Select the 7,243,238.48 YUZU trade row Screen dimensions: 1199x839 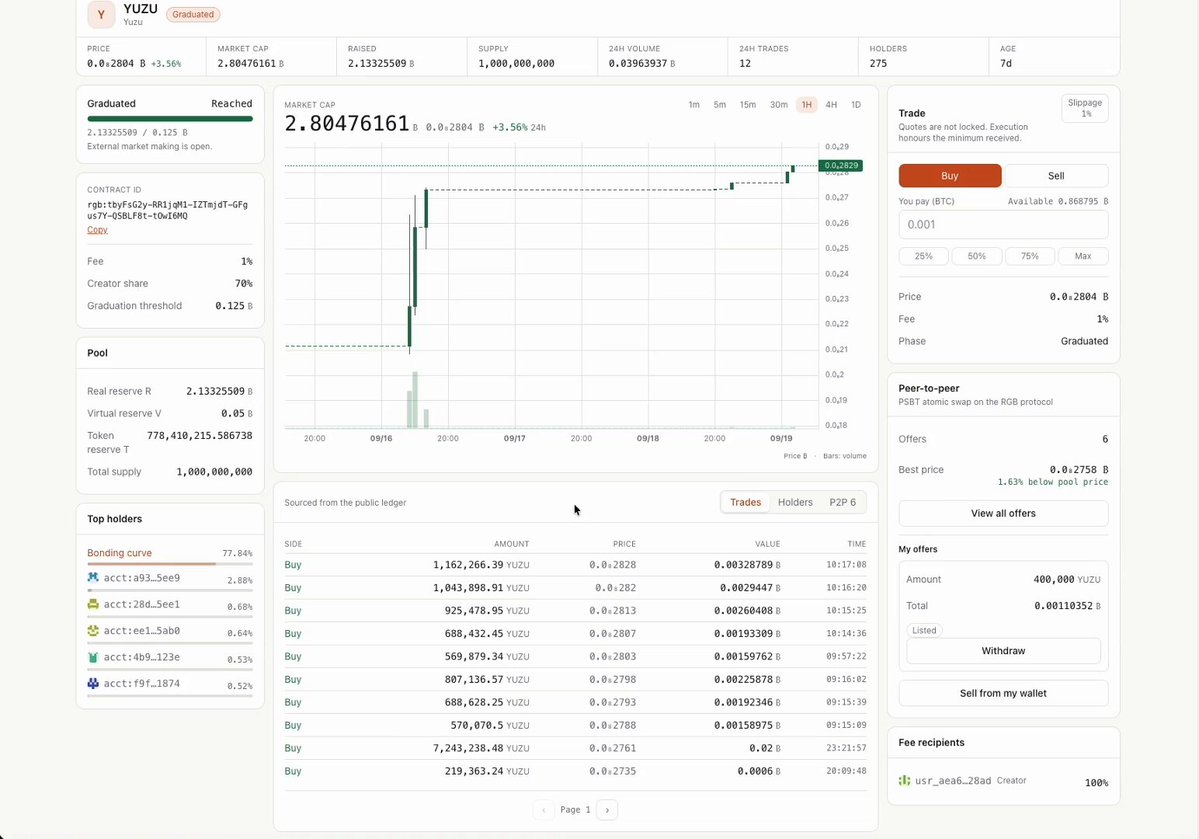point(575,748)
